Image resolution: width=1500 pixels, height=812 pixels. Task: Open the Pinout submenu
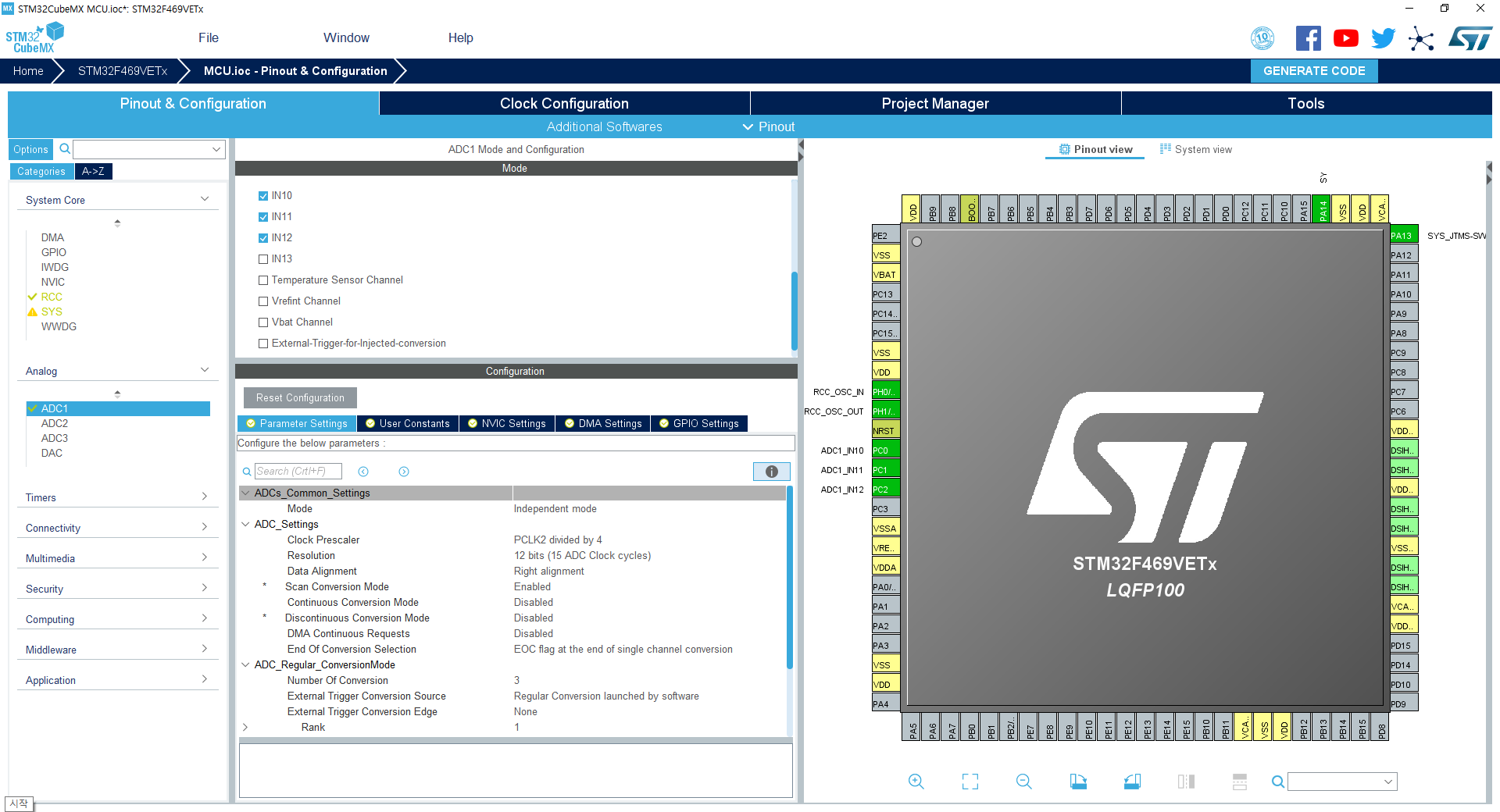[x=769, y=126]
